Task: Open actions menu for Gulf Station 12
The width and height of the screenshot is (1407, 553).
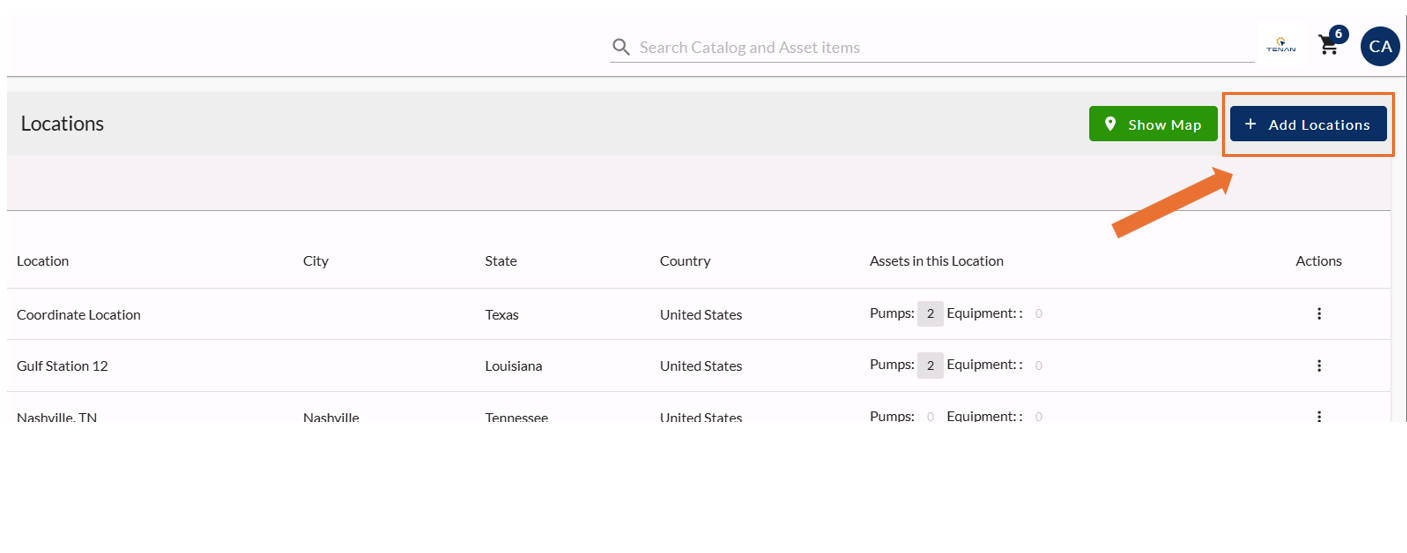Action: (1318, 366)
